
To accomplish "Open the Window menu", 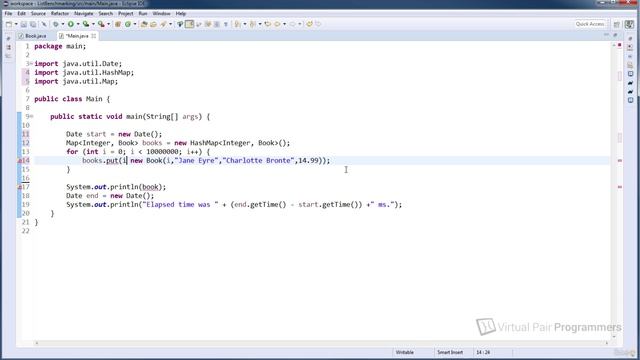I will coord(162,13).
